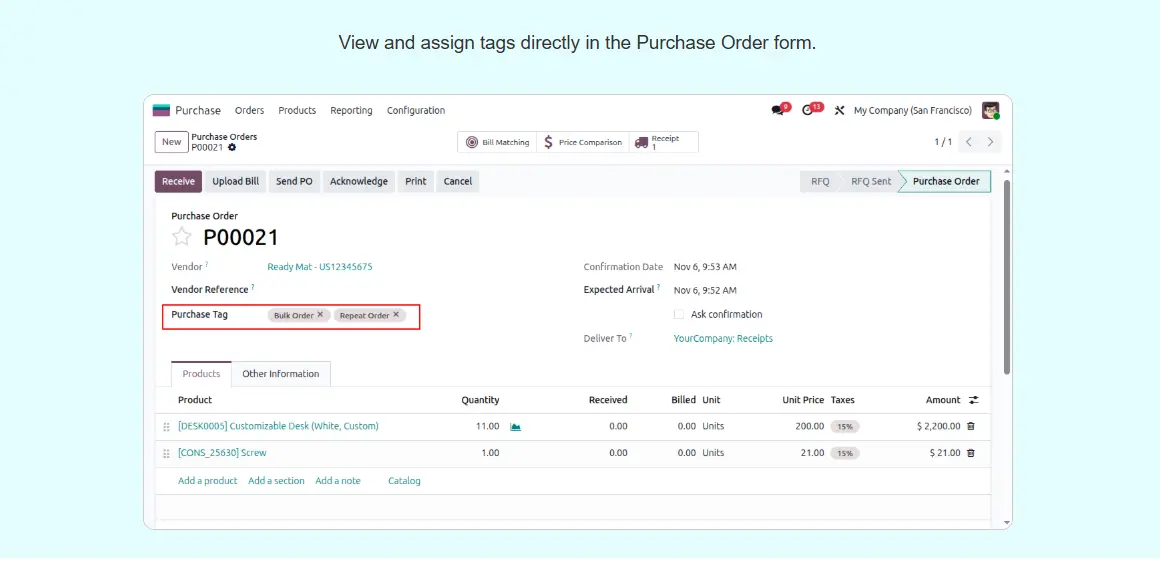Open the messages chat icon

tap(778, 110)
